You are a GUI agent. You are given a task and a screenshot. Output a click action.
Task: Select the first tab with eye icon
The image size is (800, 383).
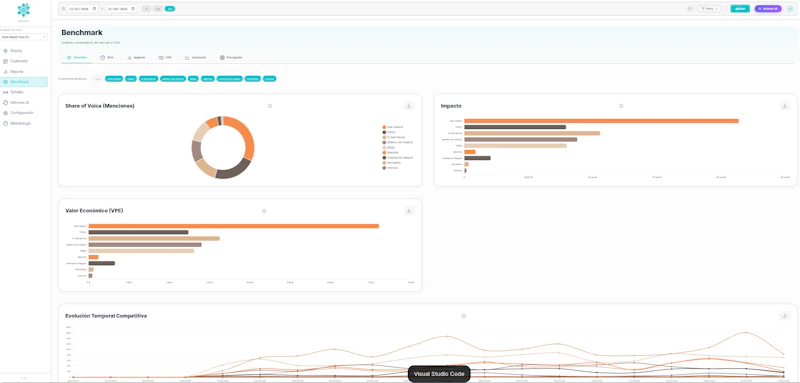coord(77,58)
